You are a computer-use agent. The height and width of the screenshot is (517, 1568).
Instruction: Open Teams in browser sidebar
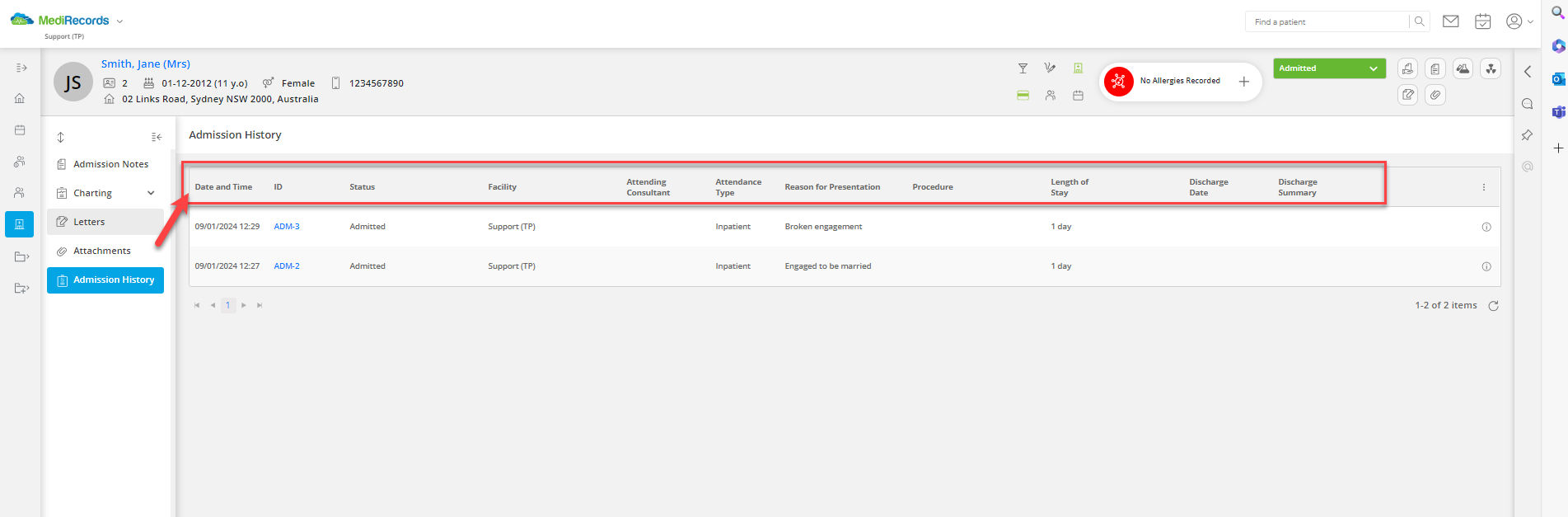click(1558, 112)
